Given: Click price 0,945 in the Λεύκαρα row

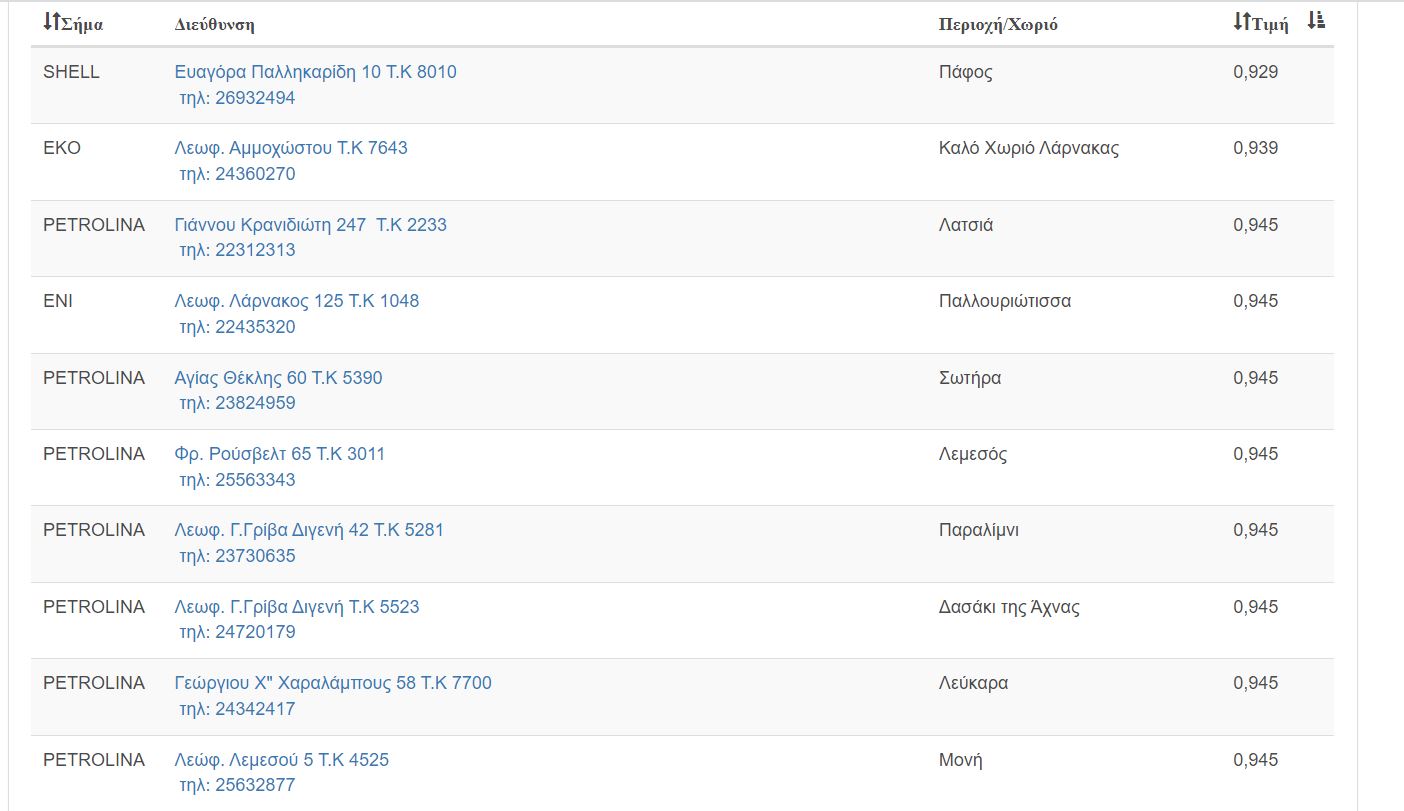Looking at the screenshot, I should [1256, 683].
